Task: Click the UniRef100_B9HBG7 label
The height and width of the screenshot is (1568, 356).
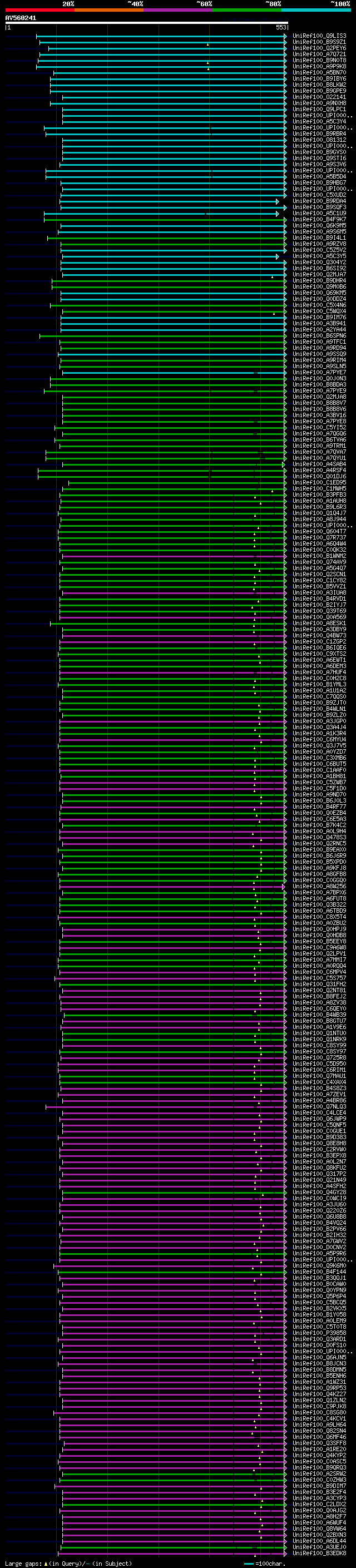Action: [x=319, y=182]
